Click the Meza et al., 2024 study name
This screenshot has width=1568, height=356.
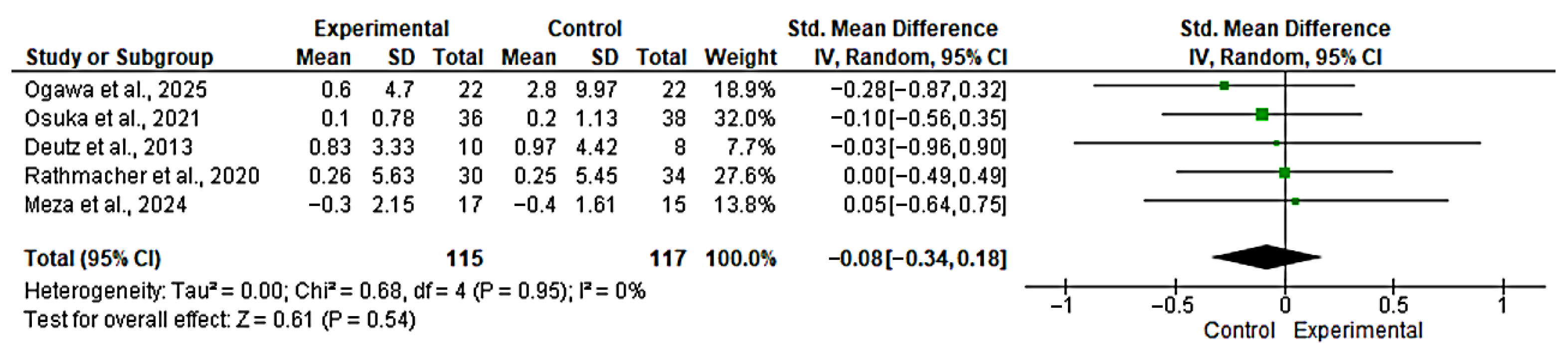tap(105, 204)
